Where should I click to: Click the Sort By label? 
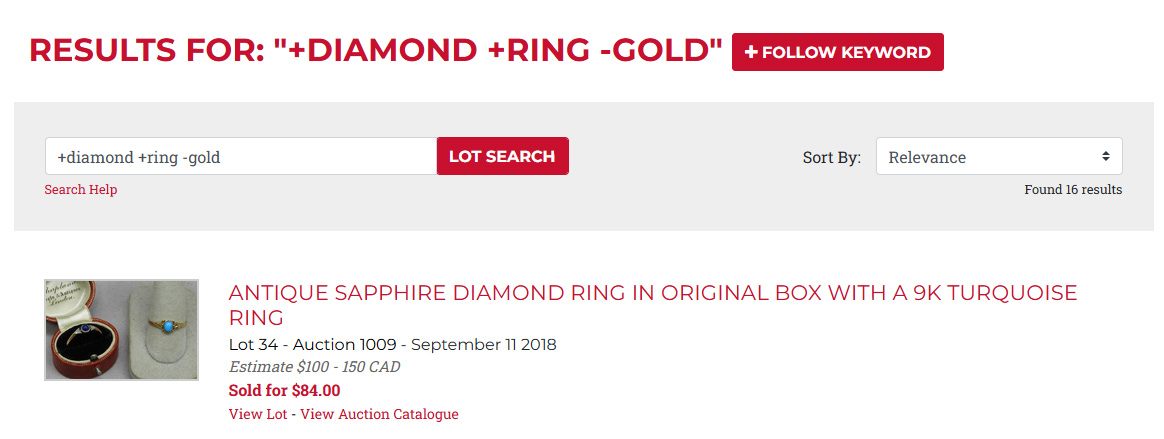(831, 157)
